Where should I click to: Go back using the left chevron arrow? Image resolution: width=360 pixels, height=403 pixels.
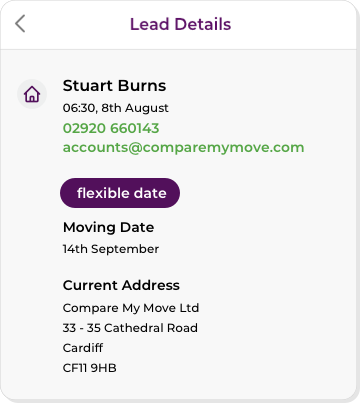(x=20, y=24)
